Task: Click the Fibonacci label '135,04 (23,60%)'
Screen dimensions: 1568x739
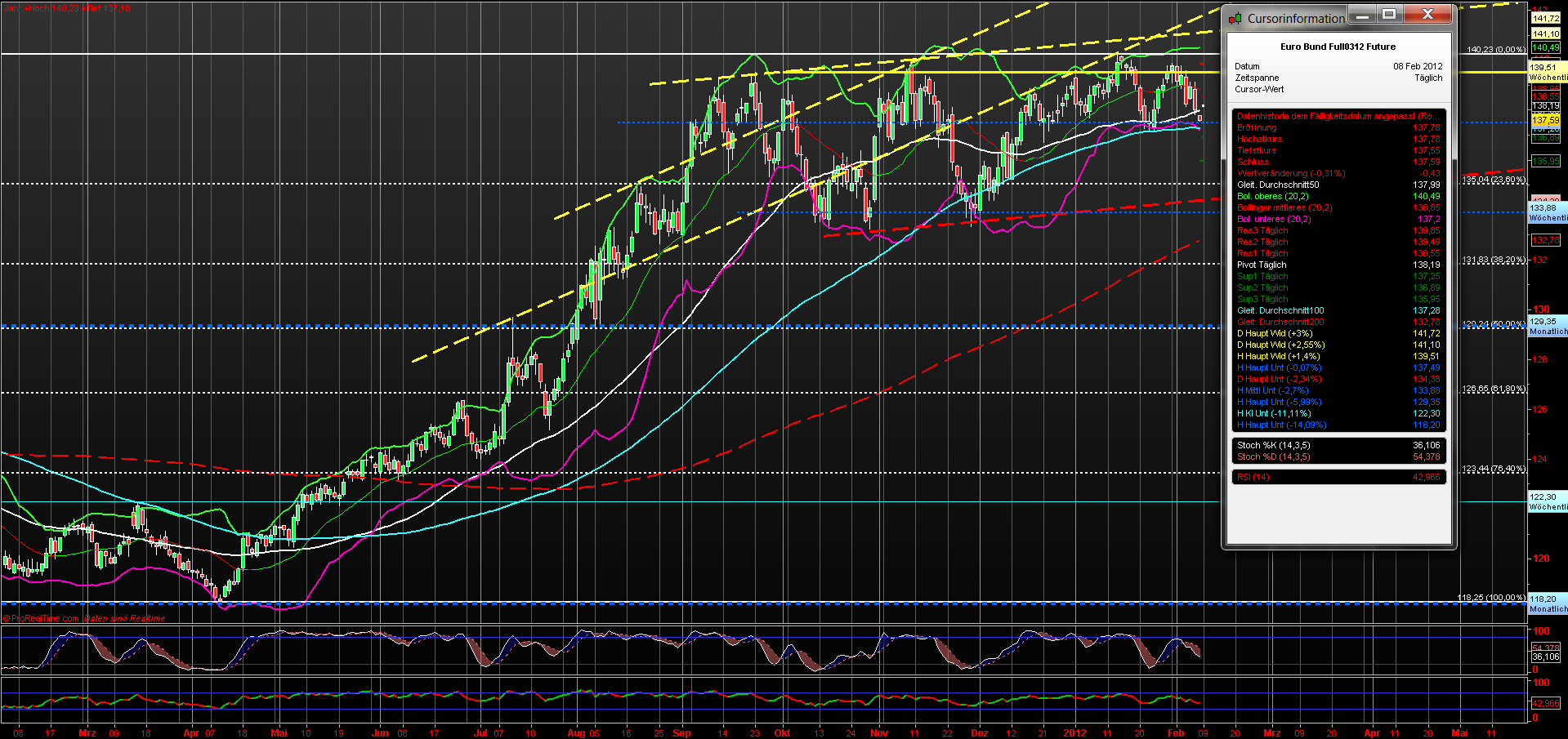Action: click(x=1494, y=180)
